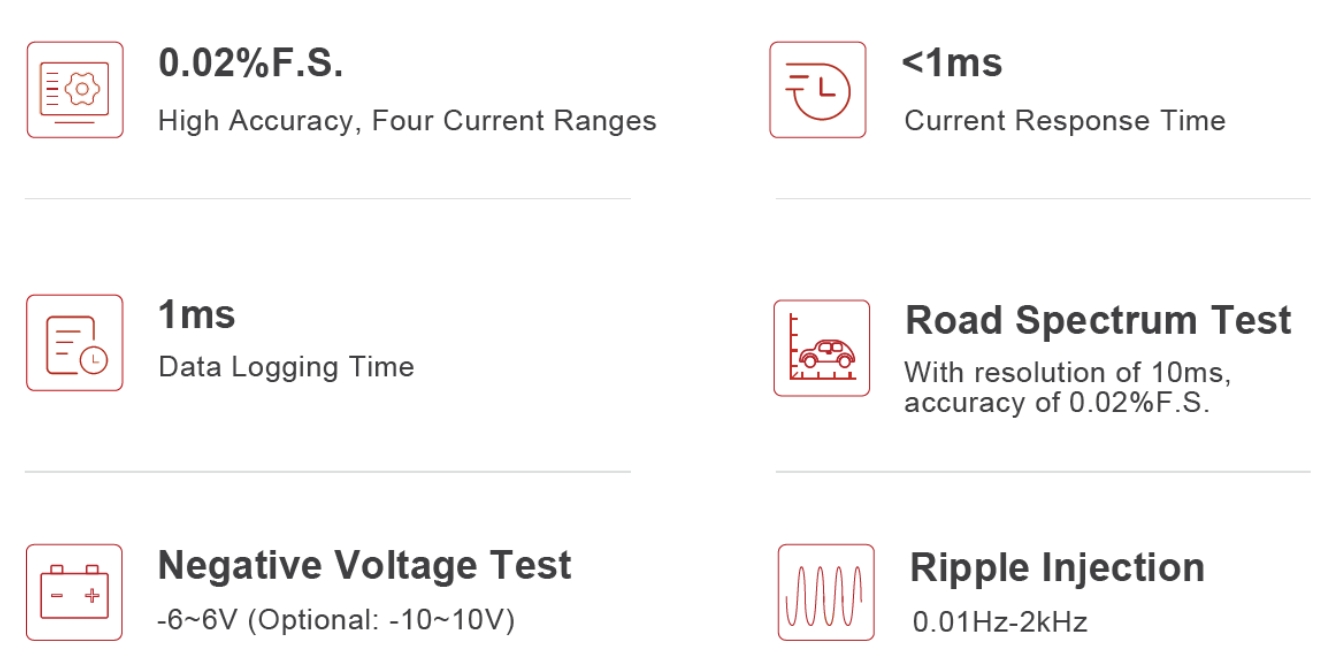This screenshot has height=664, width=1335.
Task: Click divider line below High Accuracy section
Action: point(328,199)
